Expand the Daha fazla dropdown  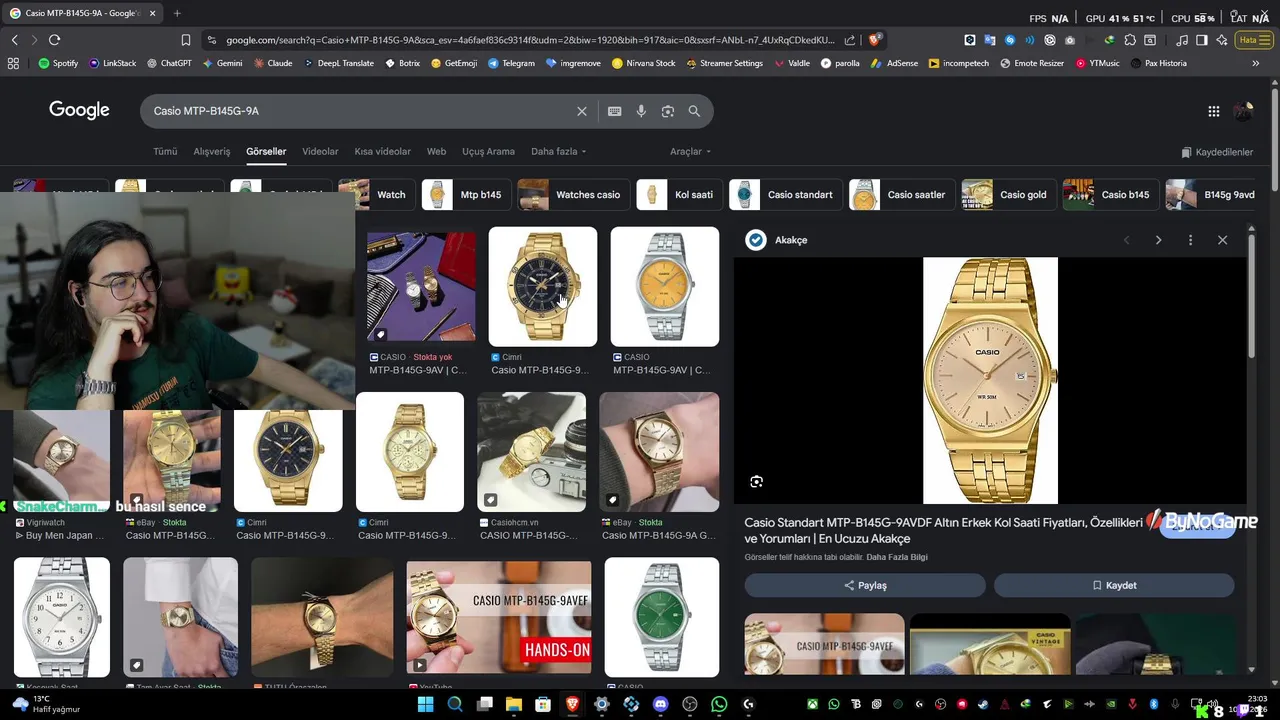(558, 152)
